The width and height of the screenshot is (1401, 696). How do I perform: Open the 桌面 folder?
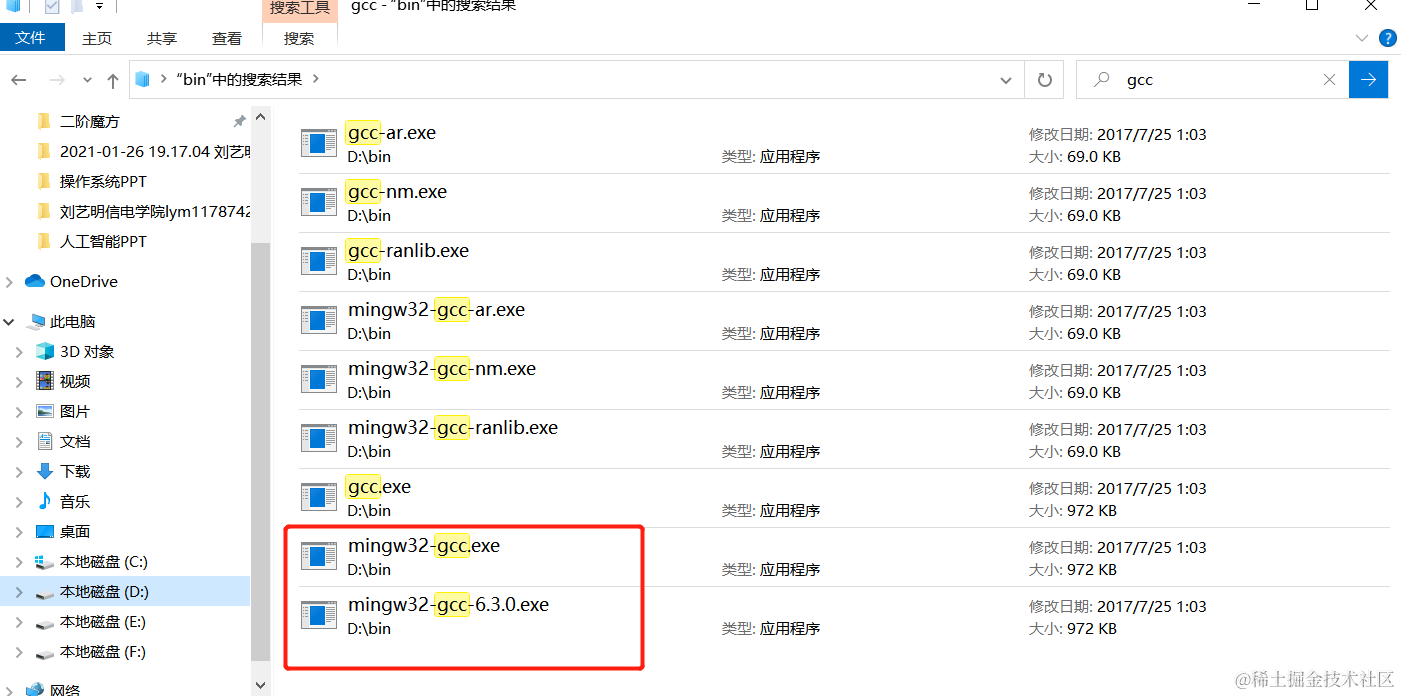click(75, 531)
